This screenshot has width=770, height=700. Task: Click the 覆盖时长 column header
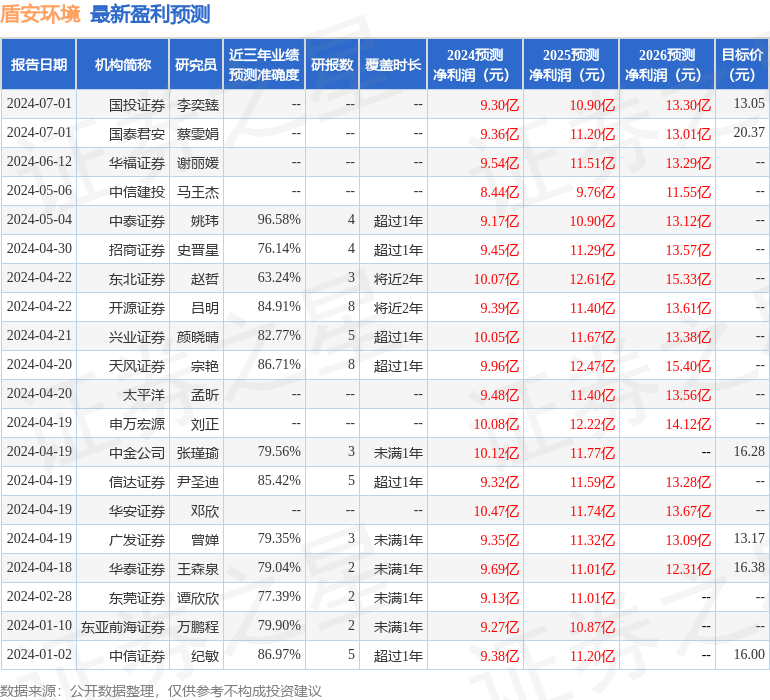click(x=393, y=65)
